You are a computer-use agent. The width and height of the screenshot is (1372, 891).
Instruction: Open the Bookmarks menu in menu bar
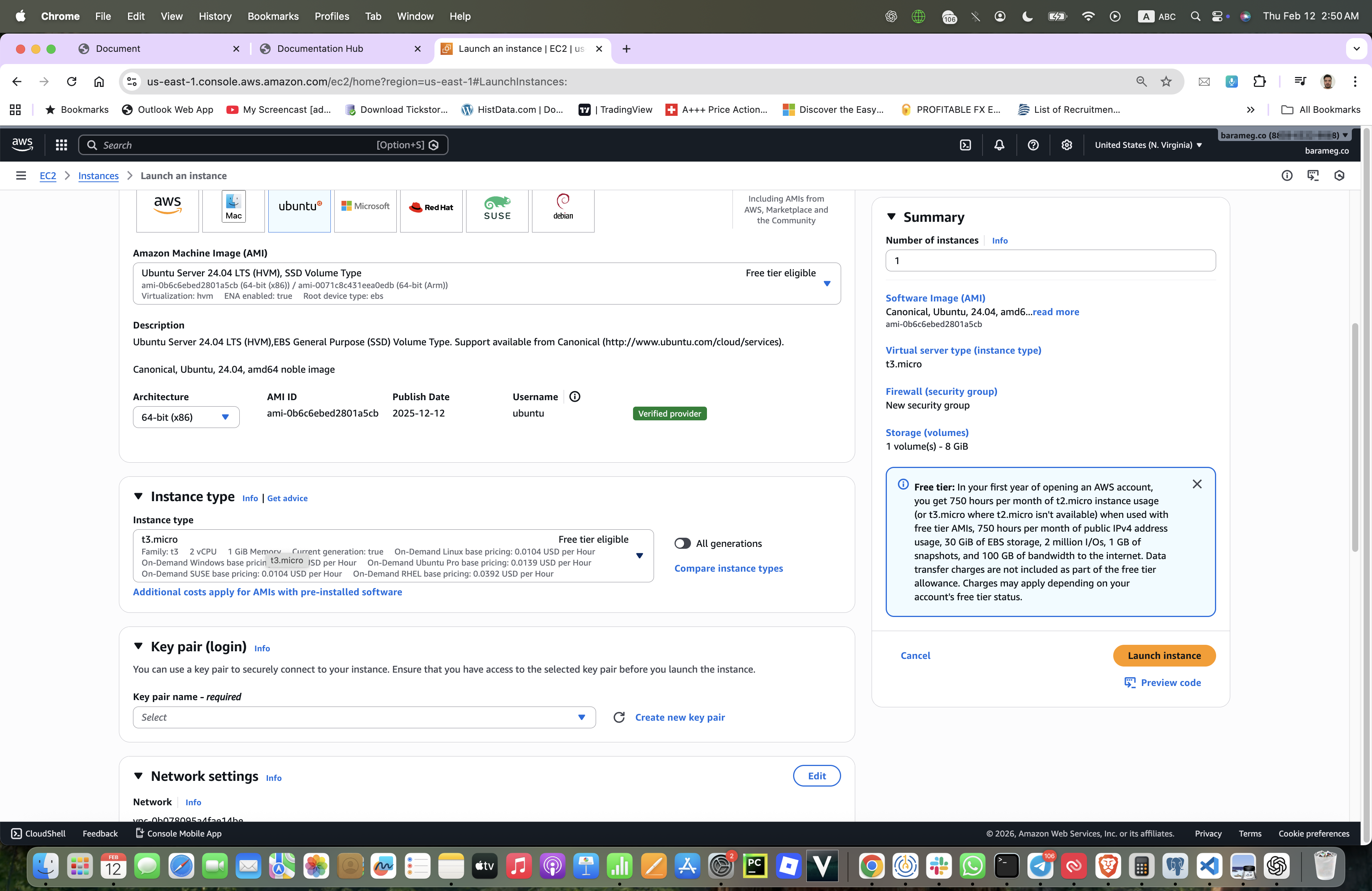click(x=272, y=16)
